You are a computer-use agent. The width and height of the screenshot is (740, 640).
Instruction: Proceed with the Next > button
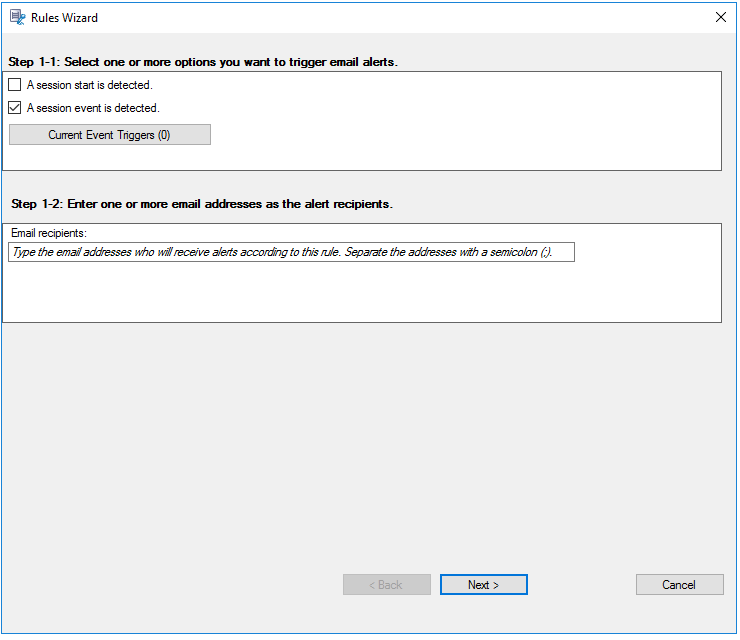tap(483, 585)
